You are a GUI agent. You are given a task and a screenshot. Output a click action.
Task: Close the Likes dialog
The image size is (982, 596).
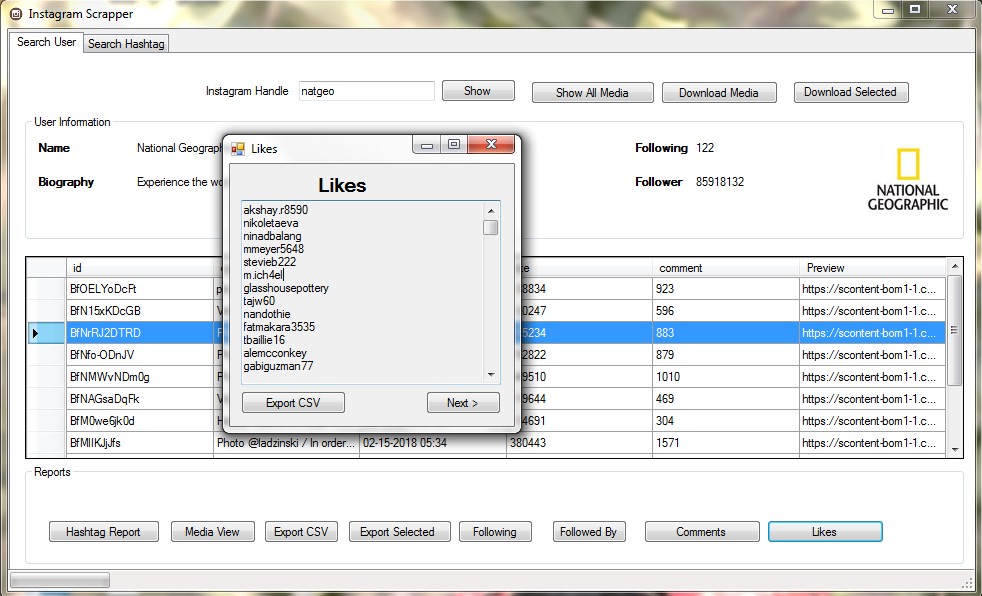(491, 145)
